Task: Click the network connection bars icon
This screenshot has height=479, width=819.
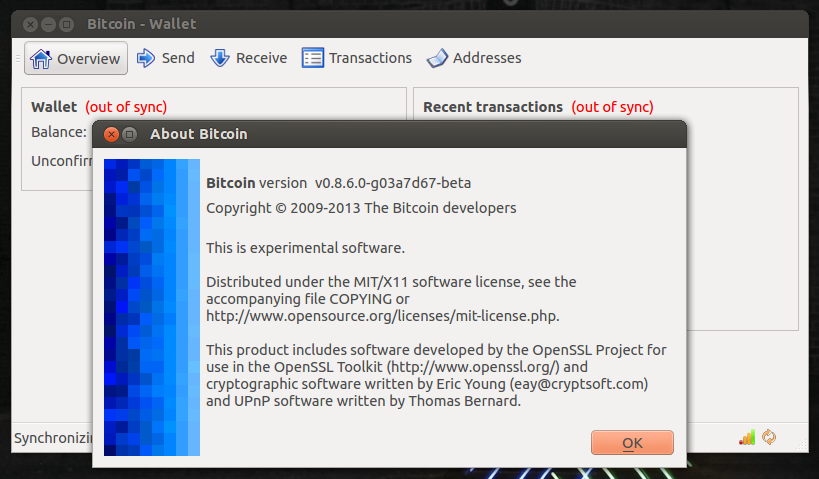Action: (747, 437)
